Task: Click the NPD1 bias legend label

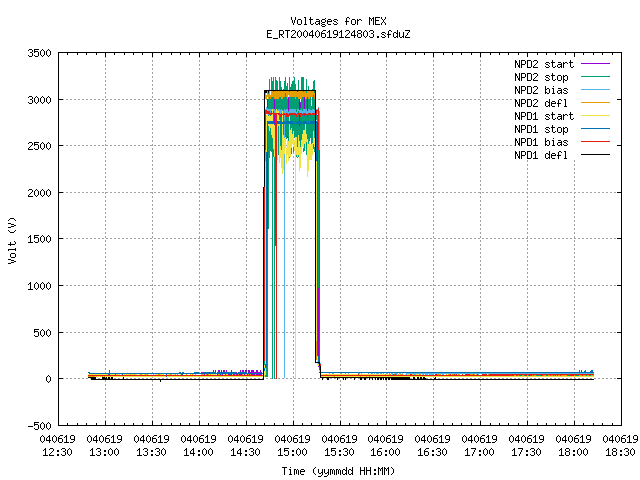Action: (x=541, y=142)
